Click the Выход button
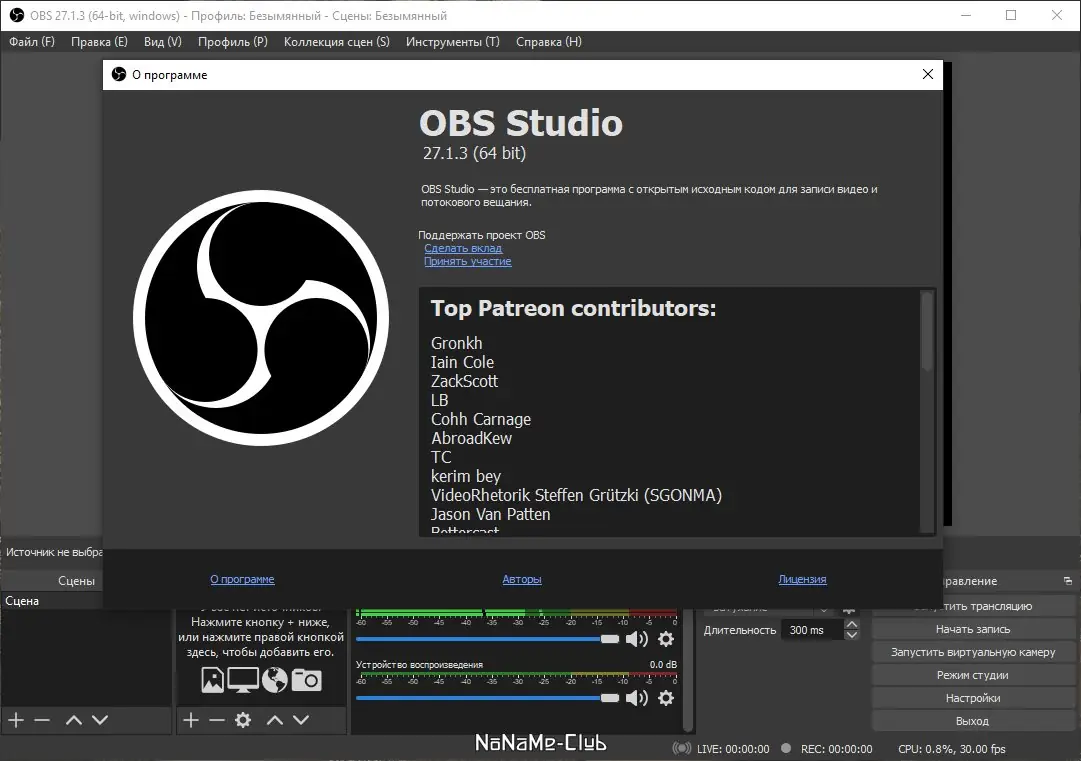The width and height of the screenshot is (1081, 761). click(973, 721)
